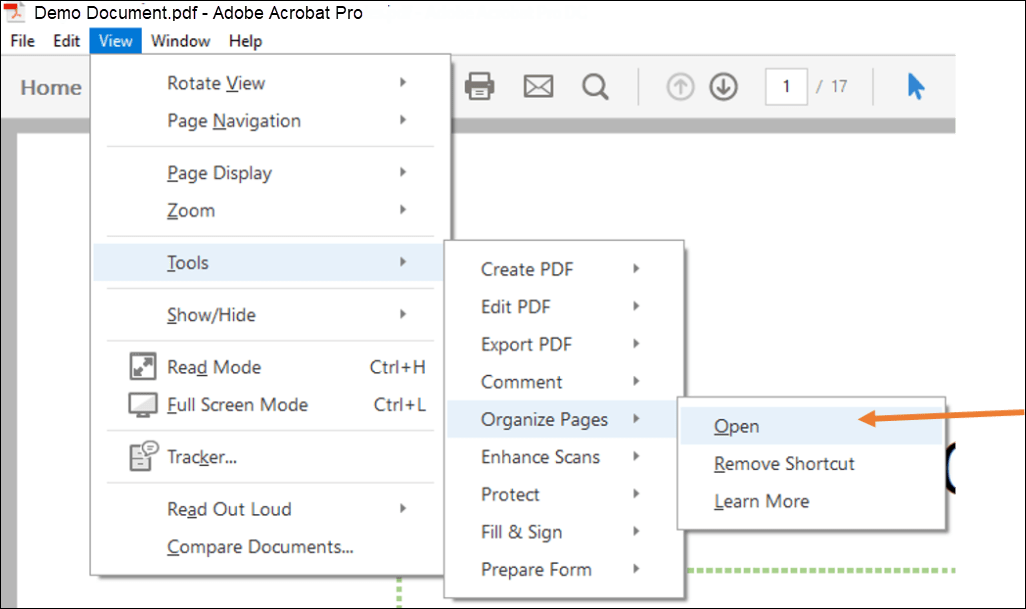
Task: Click the Ctrl+H shortcut text
Action: (398, 367)
